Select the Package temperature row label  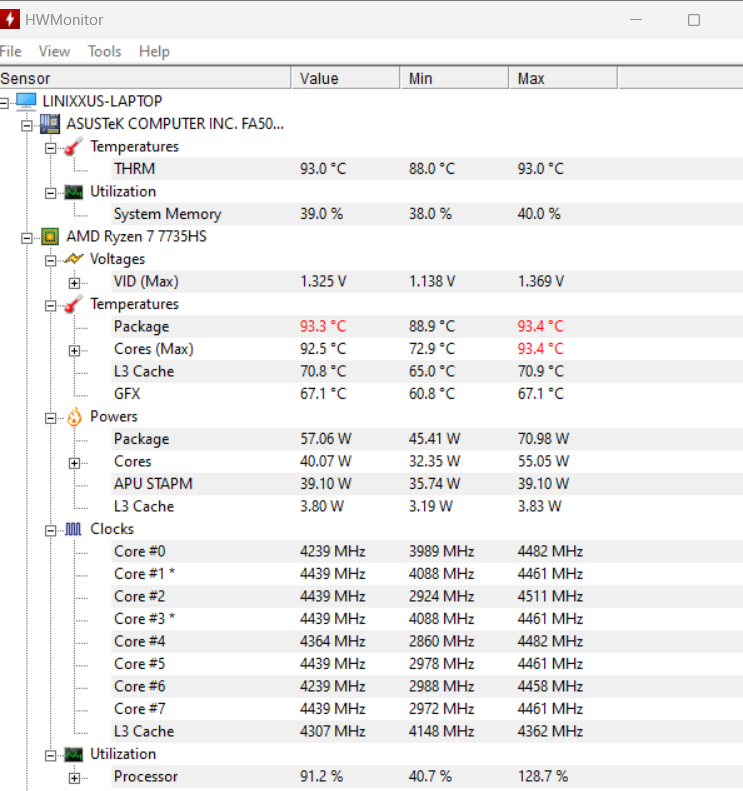click(142, 327)
